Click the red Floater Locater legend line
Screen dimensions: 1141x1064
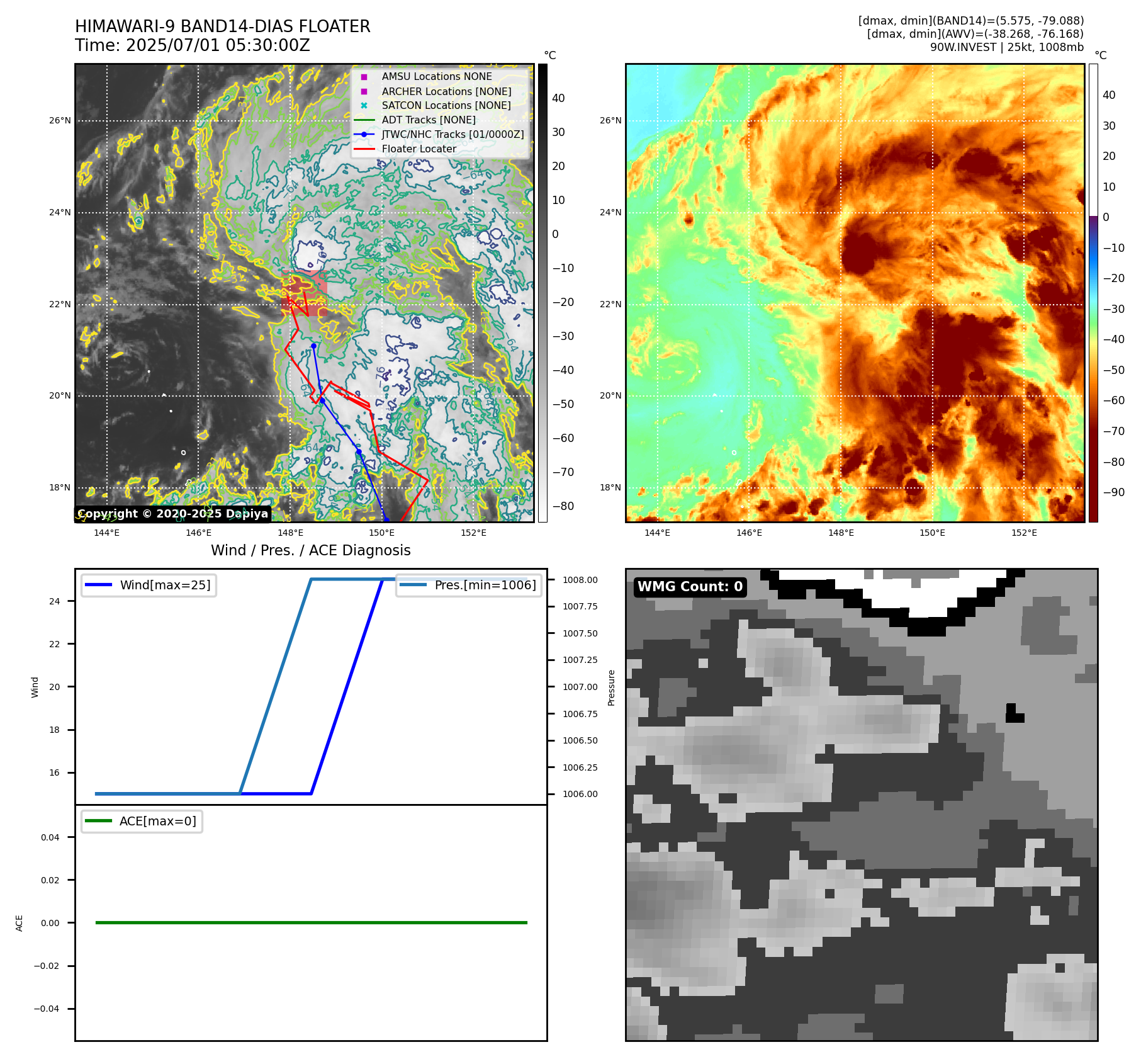[x=364, y=149]
